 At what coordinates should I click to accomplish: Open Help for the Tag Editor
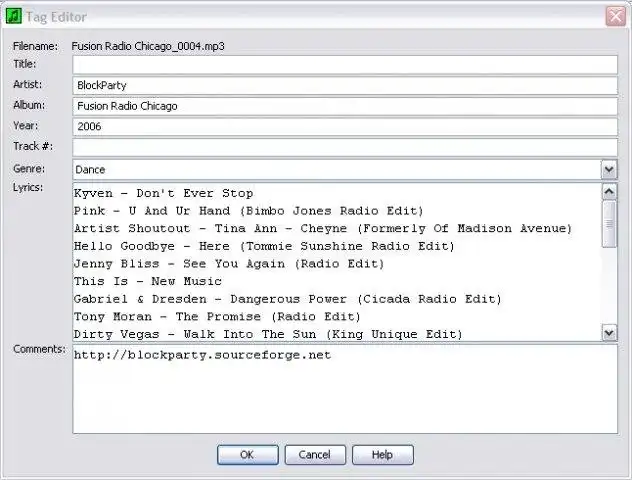click(x=383, y=455)
